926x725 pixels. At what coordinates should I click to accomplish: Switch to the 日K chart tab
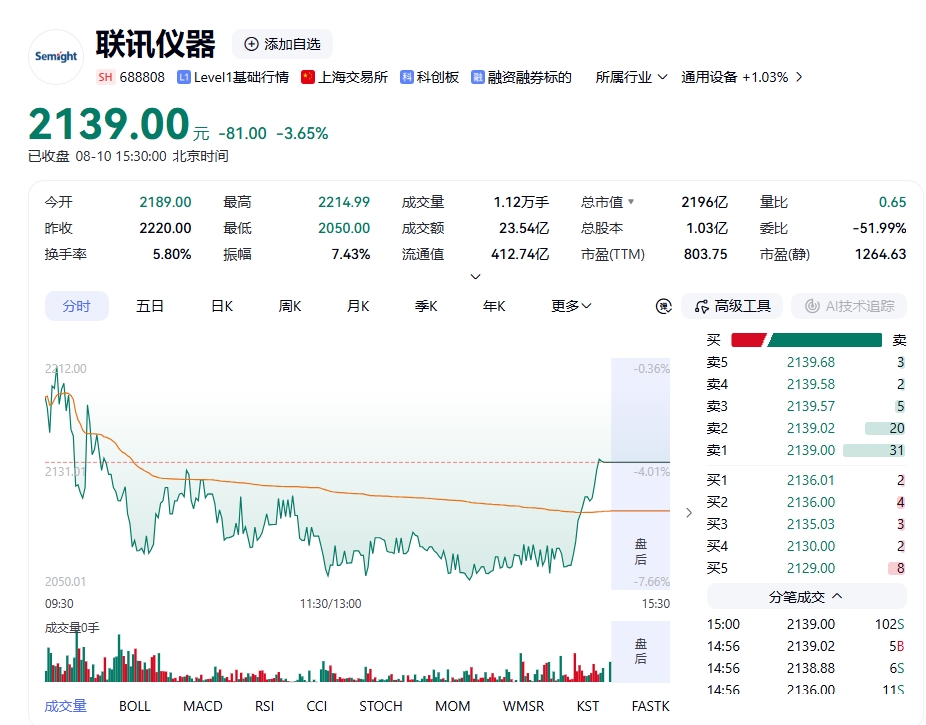point(222,306)
